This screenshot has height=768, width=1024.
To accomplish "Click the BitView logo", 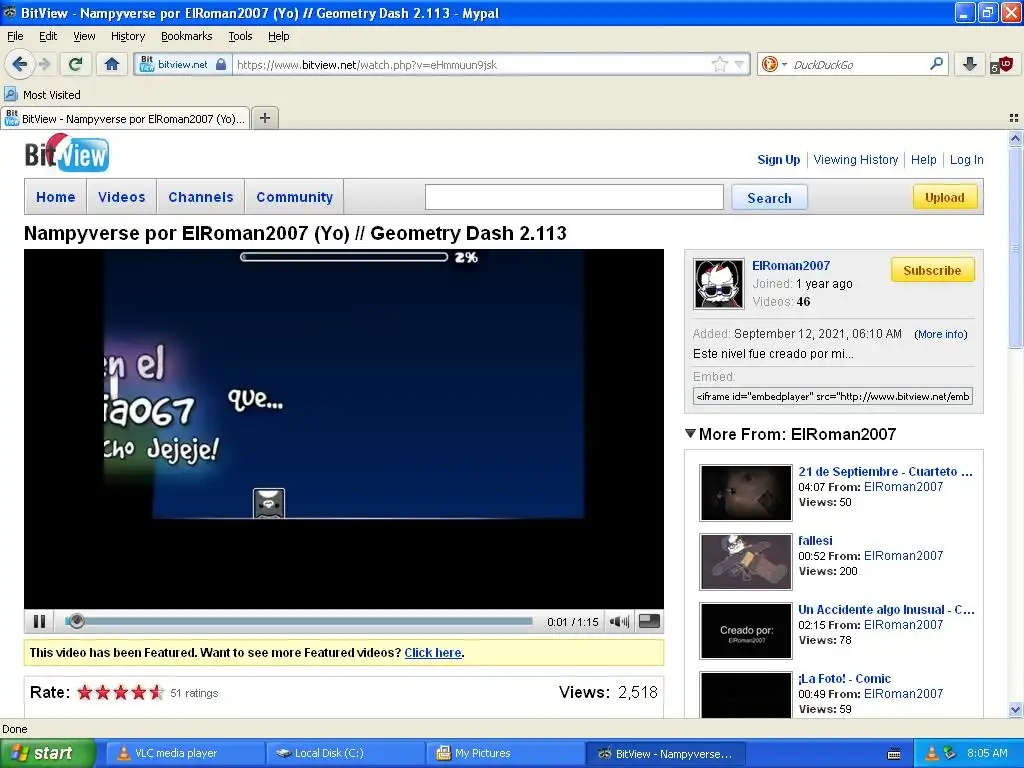I will (67, 153).
